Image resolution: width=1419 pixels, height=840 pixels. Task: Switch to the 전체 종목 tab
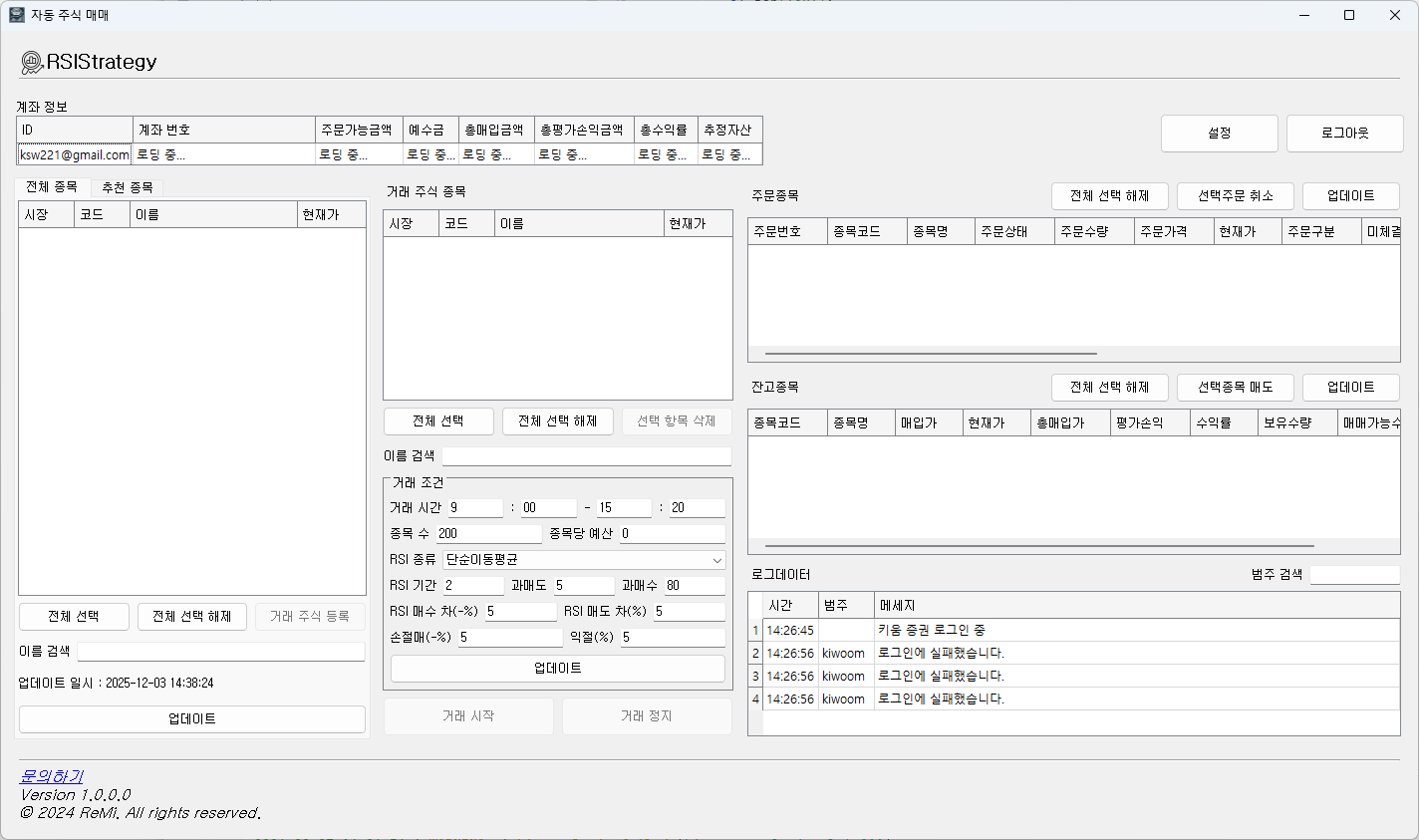(52, 187)
